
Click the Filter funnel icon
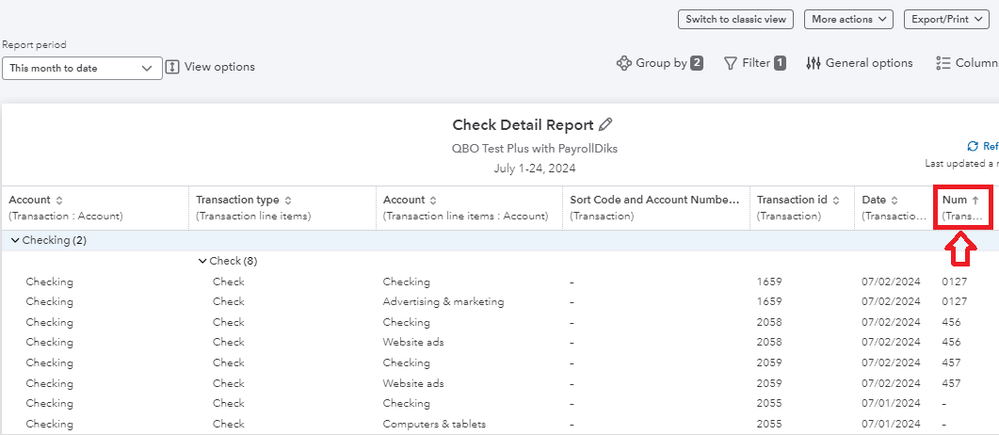pos(730,63)
